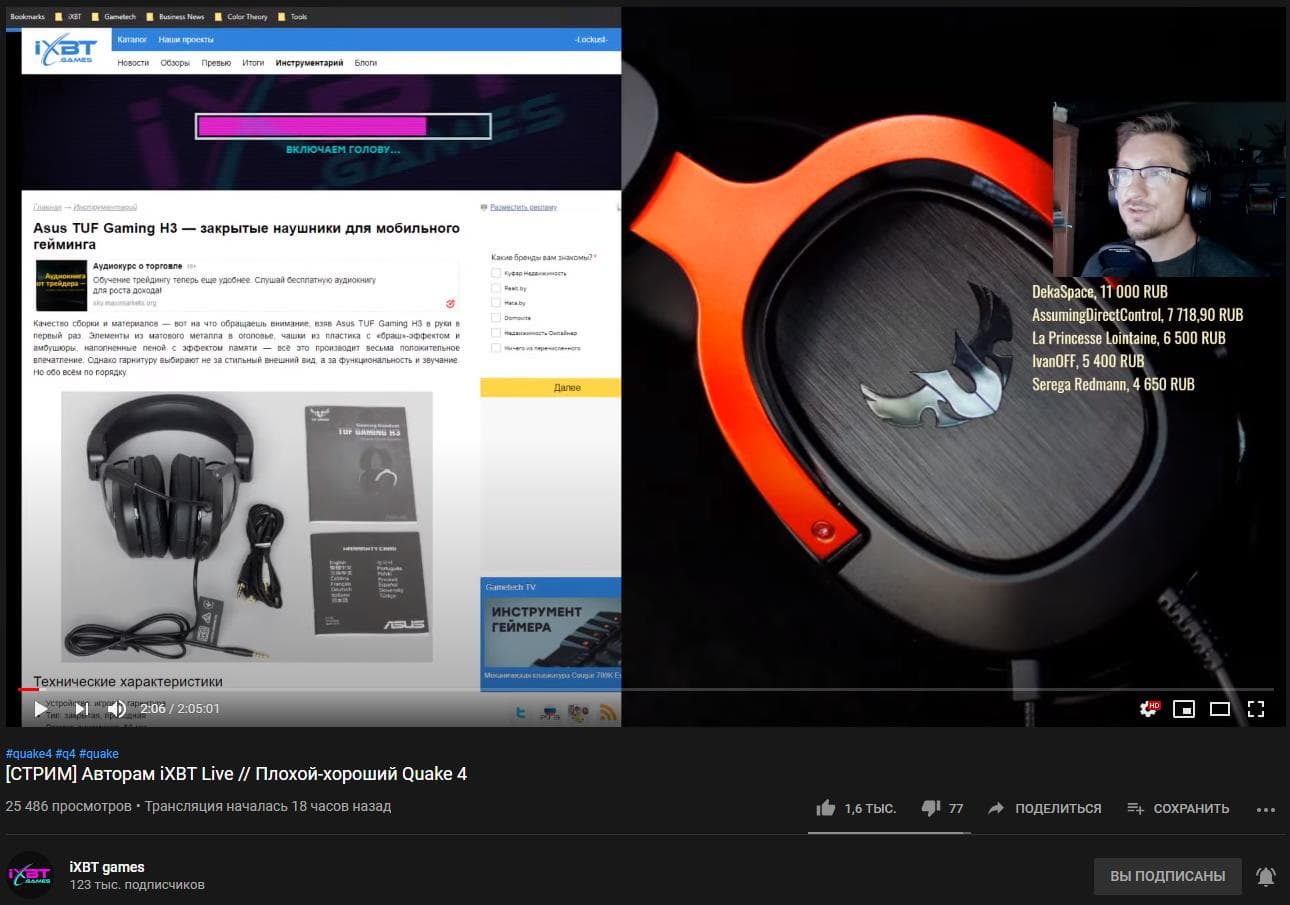Dislike the video with thumbs down

tap(930, 808)
